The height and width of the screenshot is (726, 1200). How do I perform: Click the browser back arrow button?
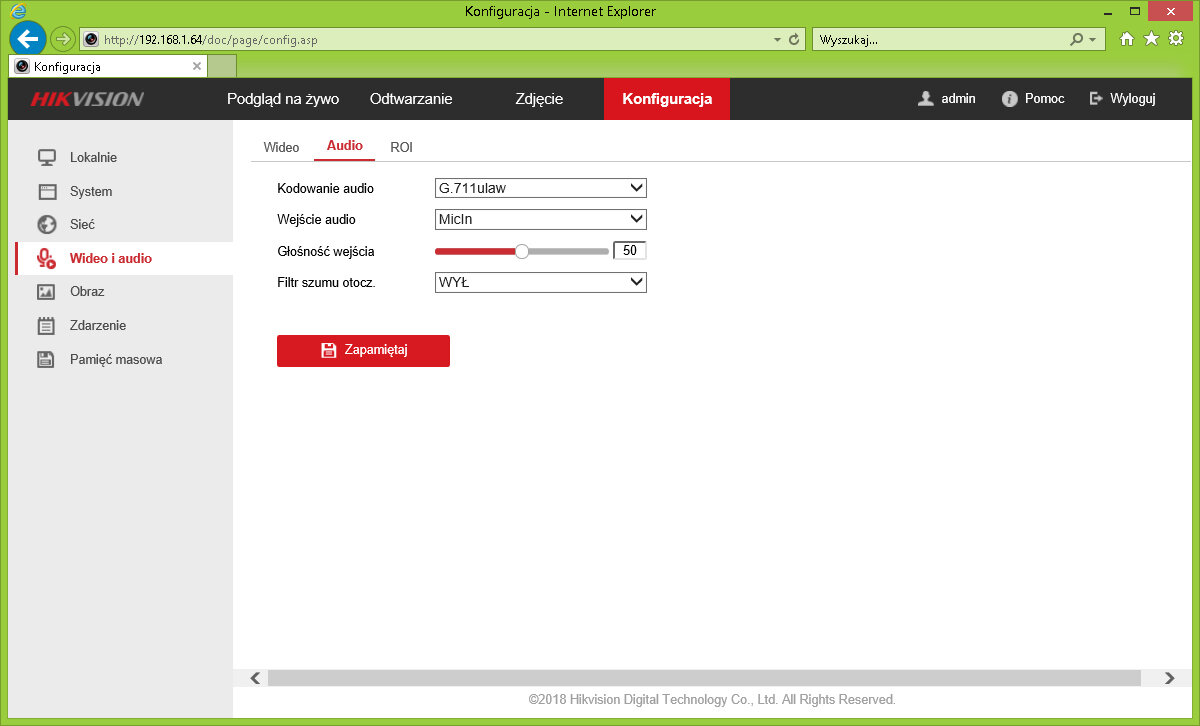coord(27,39)
